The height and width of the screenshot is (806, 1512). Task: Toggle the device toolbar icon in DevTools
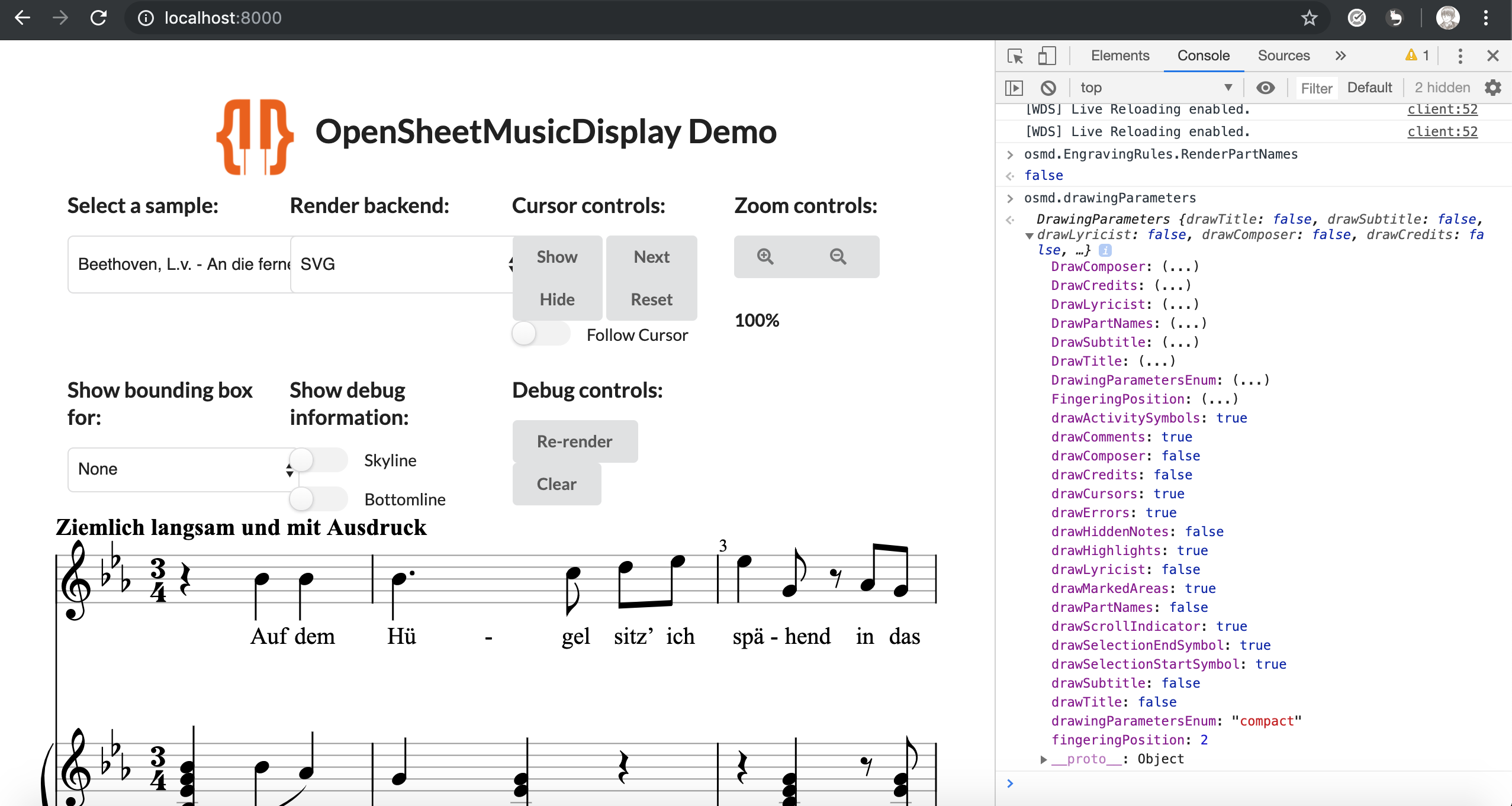[x=1047, y=55]
